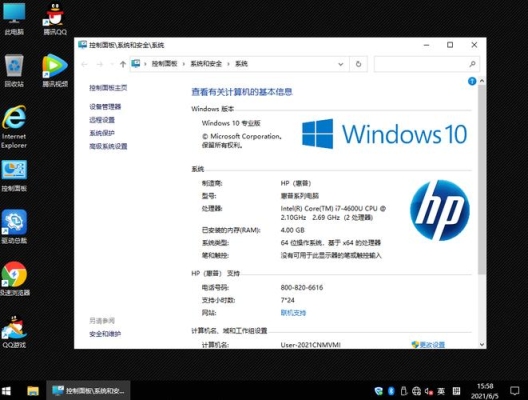The image size is (528, 400).
Task: Launch the 腾讯视频 desktop shortcut
Action: click(55, 71)
